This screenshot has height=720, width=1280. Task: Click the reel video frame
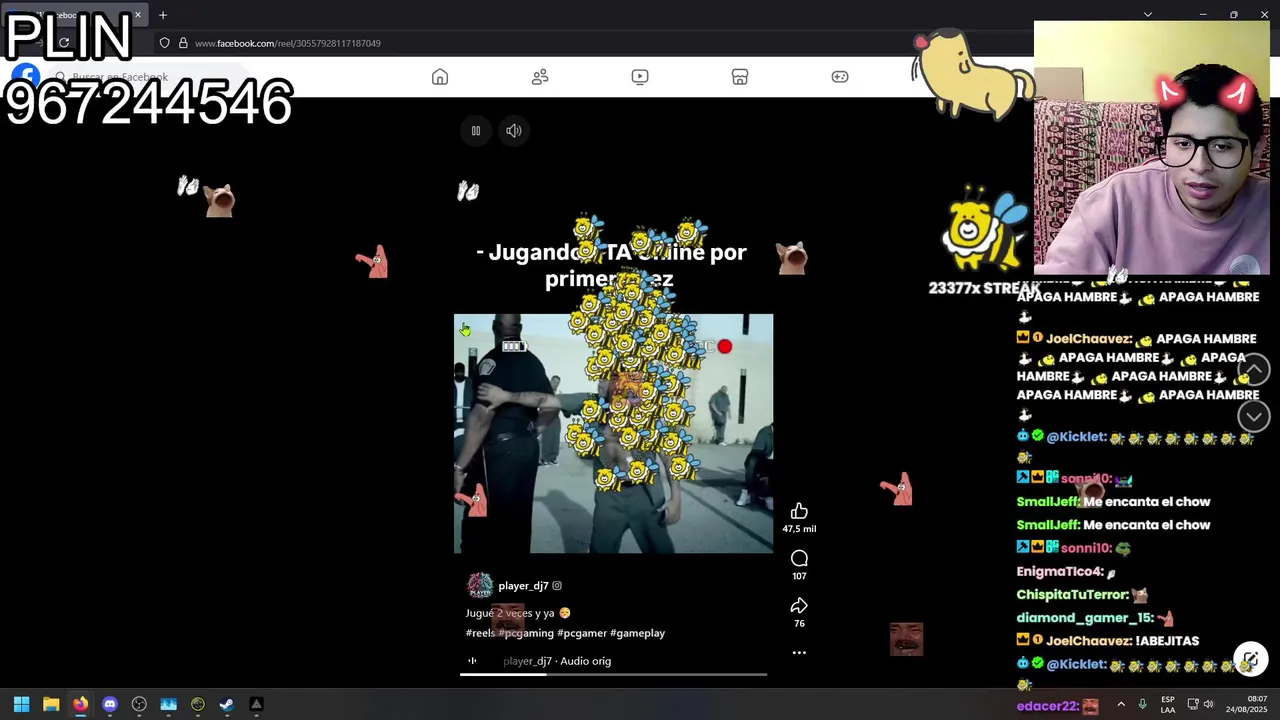pos(613,434)
